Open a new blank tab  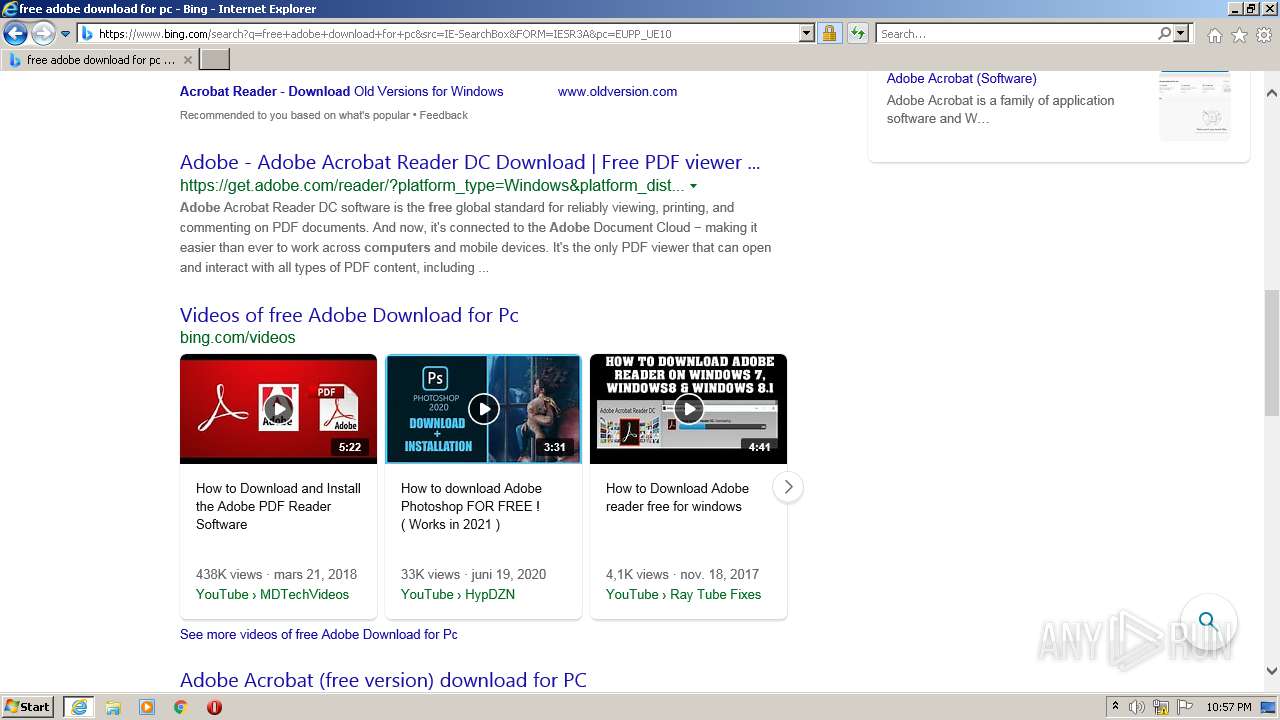click(x=215, y=60)
